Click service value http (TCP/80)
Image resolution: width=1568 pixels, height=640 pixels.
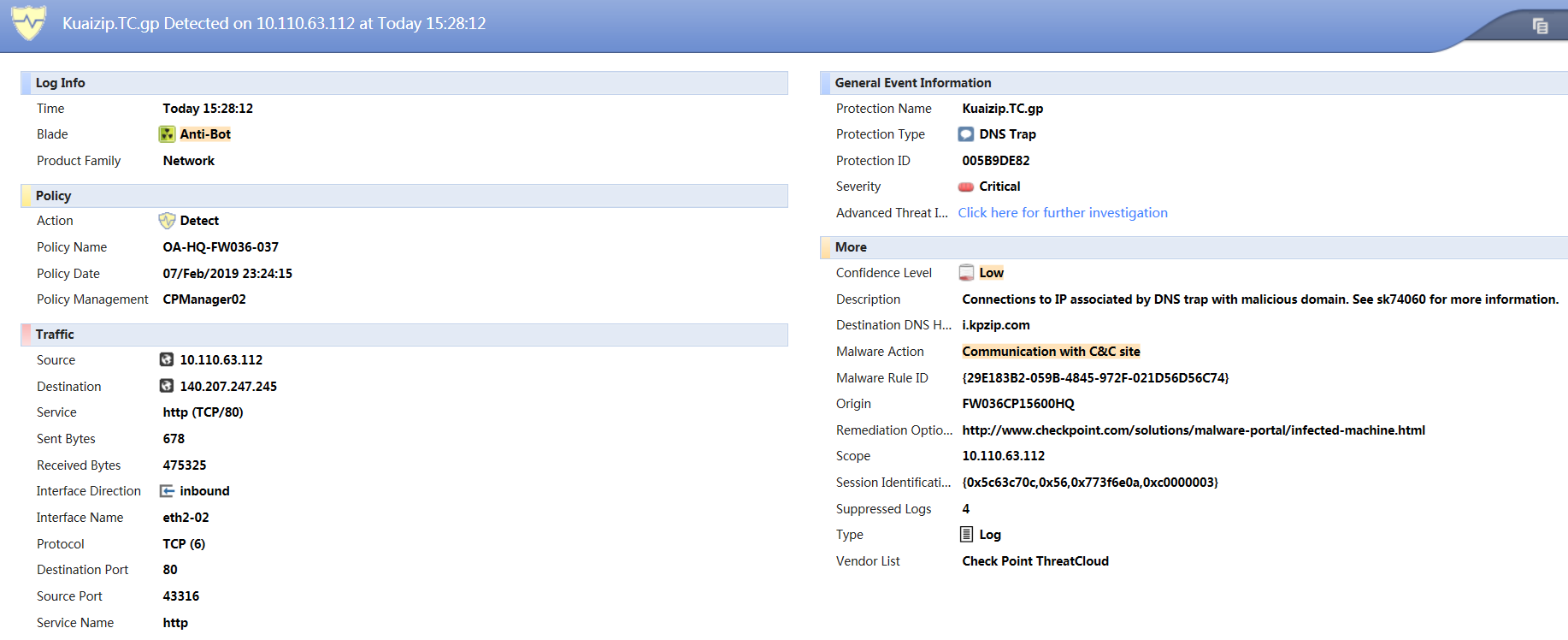[203, 412]
